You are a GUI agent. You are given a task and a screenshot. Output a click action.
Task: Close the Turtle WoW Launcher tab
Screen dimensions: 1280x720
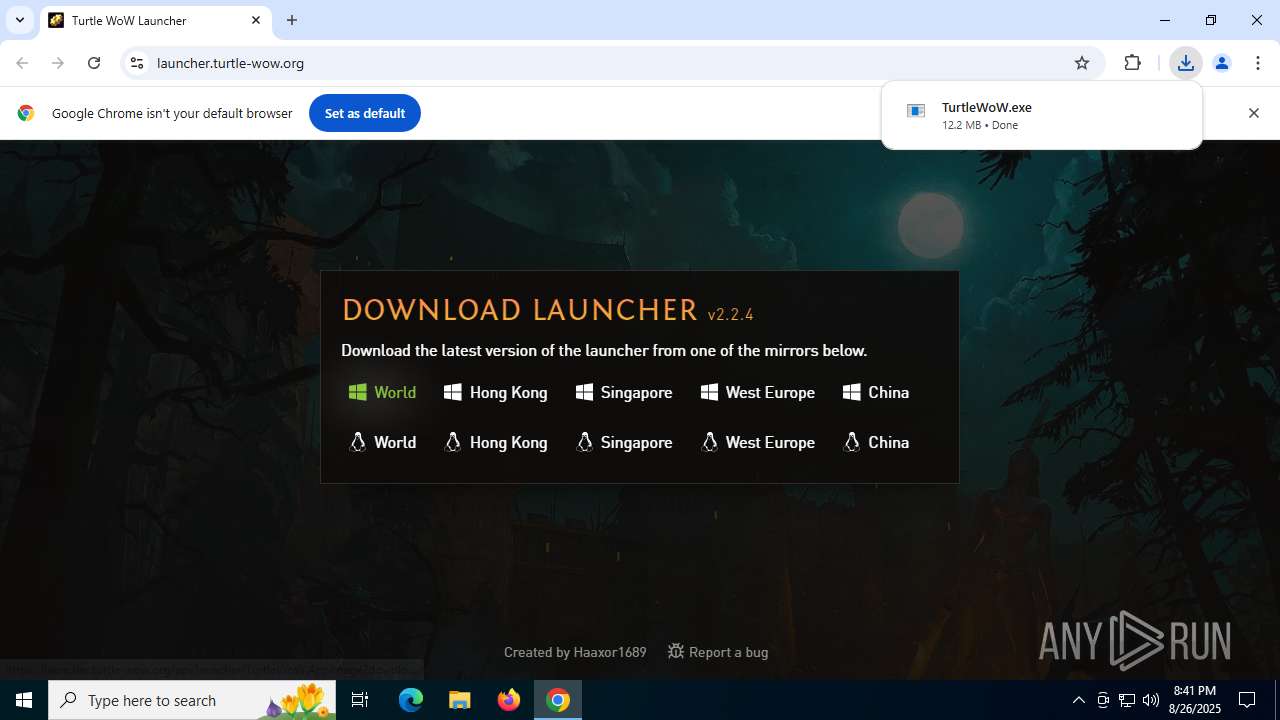[x=256, y=20]
